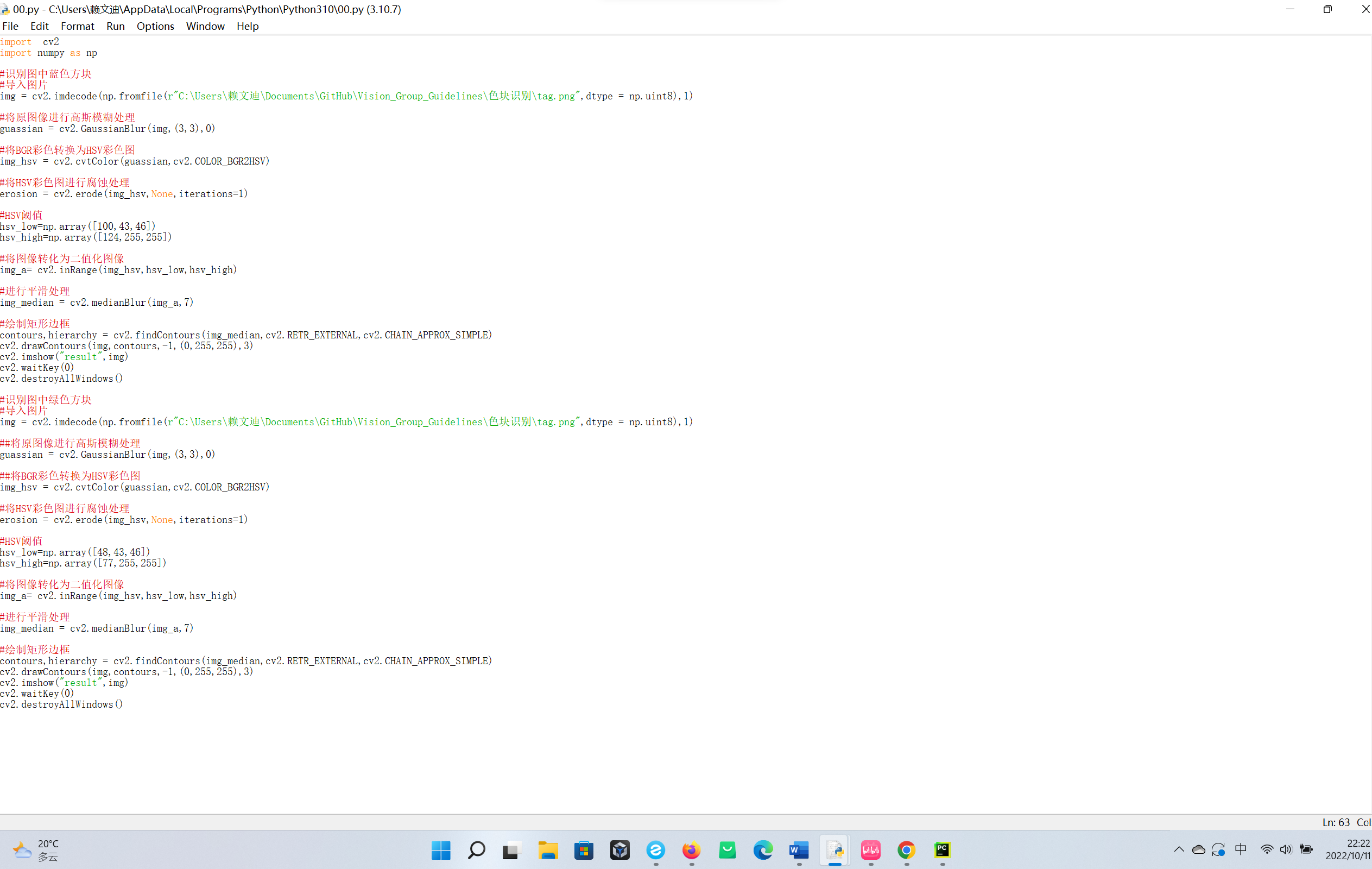Launch Firefox from the taskbar
Screen dimensions: 1372x869
pos(691,850)
